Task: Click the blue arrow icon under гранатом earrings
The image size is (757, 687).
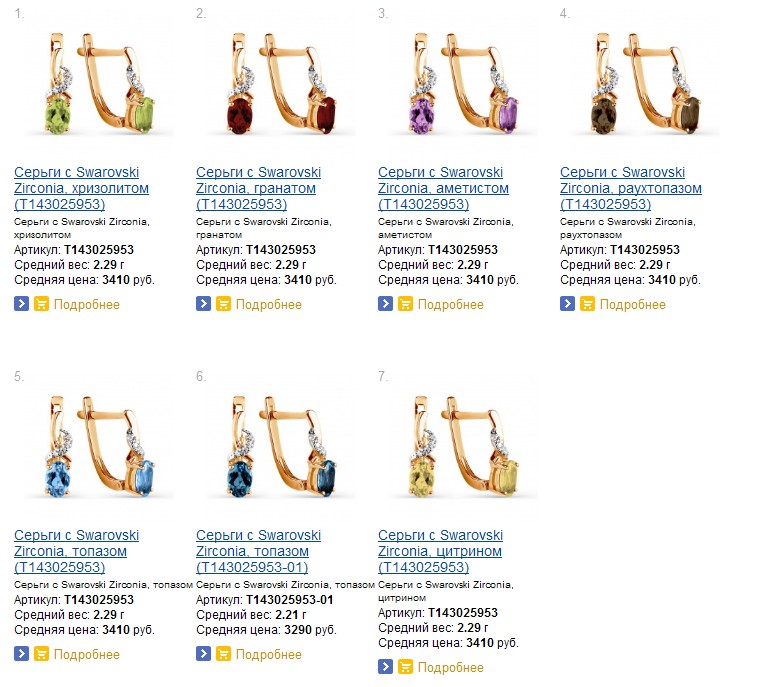Action: click(204, 304)
